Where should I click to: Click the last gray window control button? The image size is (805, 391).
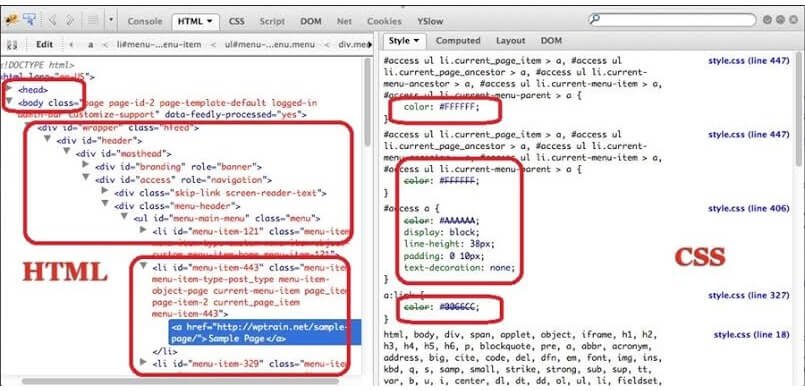coord(792,20)
